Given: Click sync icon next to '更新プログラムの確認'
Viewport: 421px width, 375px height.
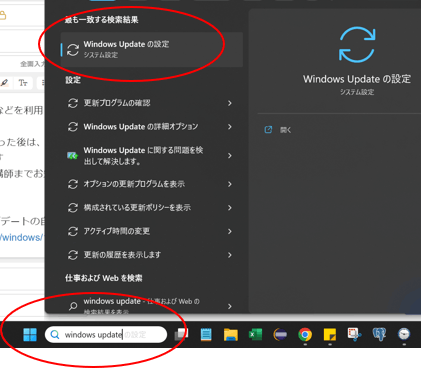Looking at the screenshot, I should (x=73, y=103).
